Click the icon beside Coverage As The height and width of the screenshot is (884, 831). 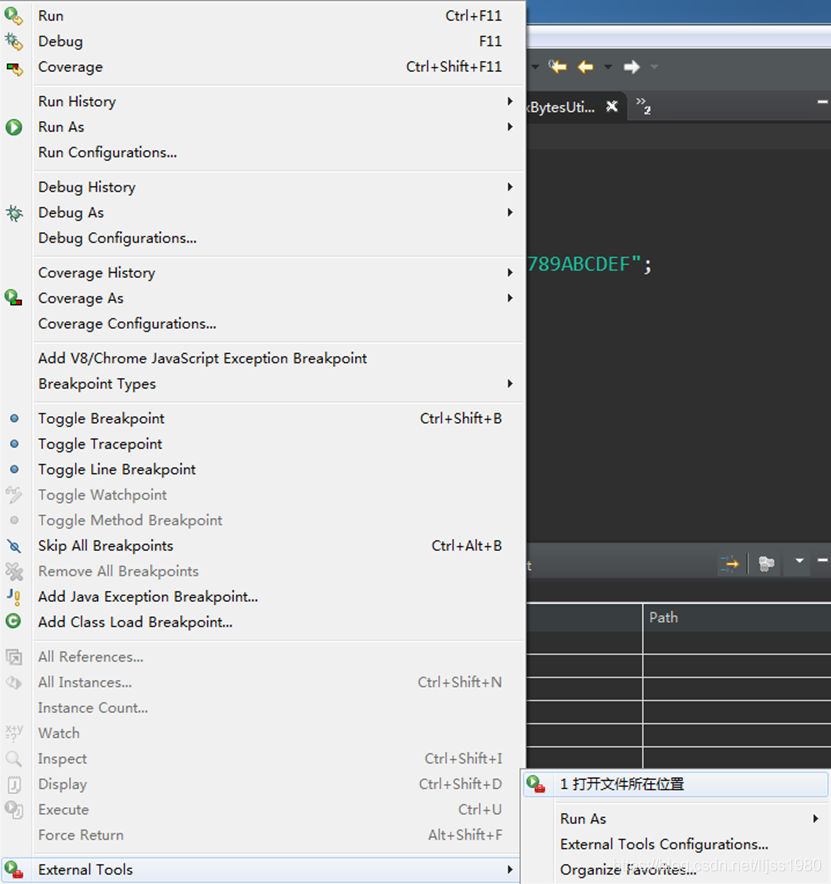(14, 298)
